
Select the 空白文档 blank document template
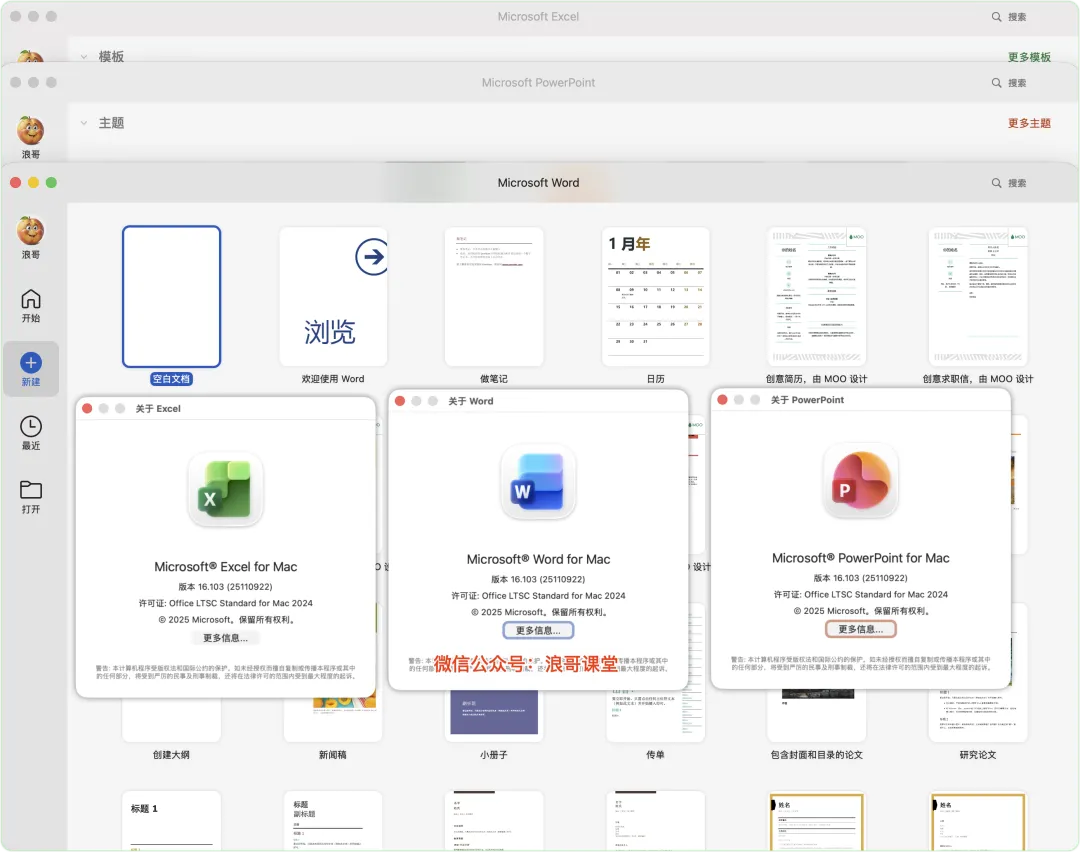172,296
